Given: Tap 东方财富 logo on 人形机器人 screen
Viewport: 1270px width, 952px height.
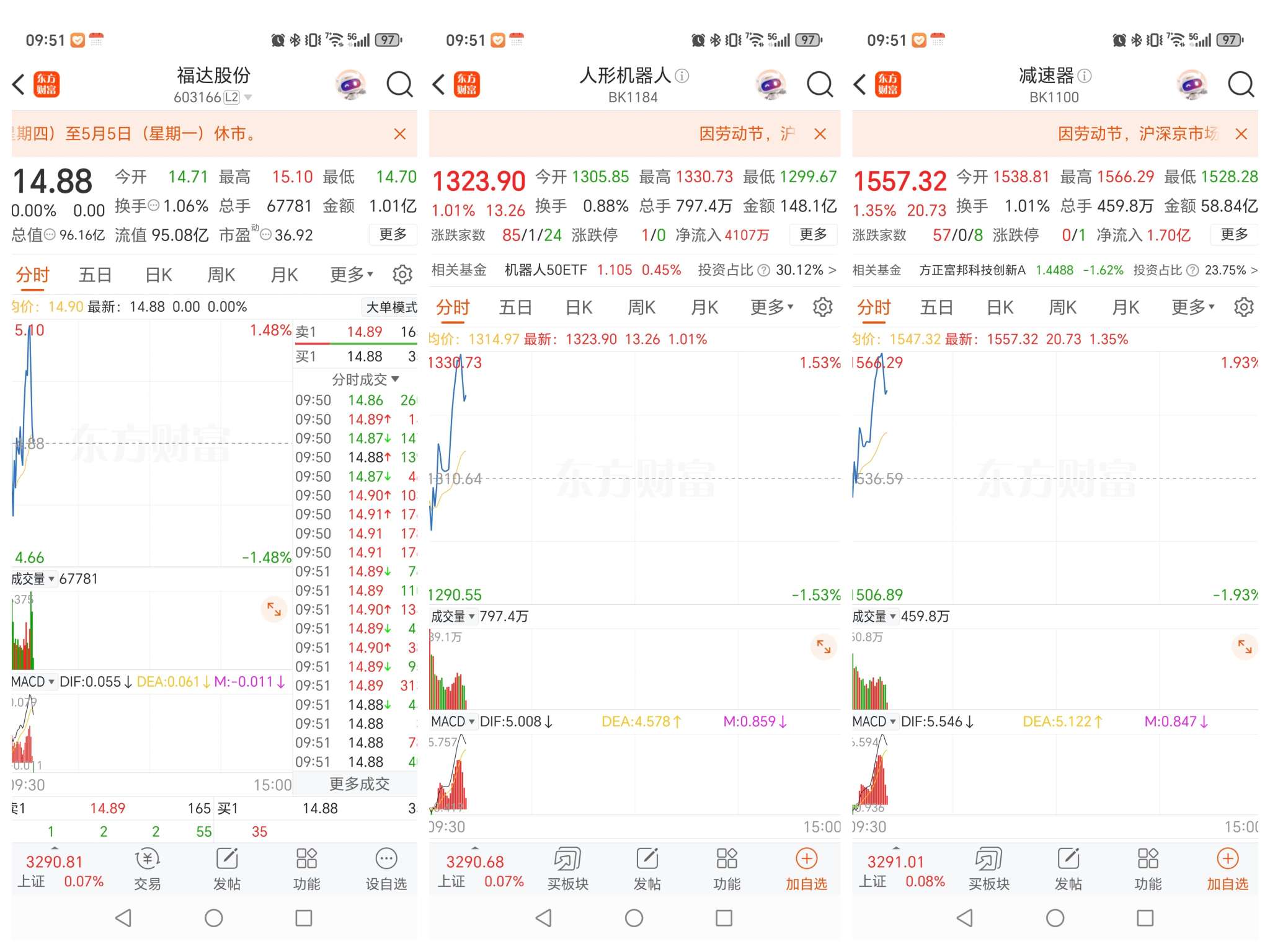Looking at the screenshot, I should tap(467, 84).
